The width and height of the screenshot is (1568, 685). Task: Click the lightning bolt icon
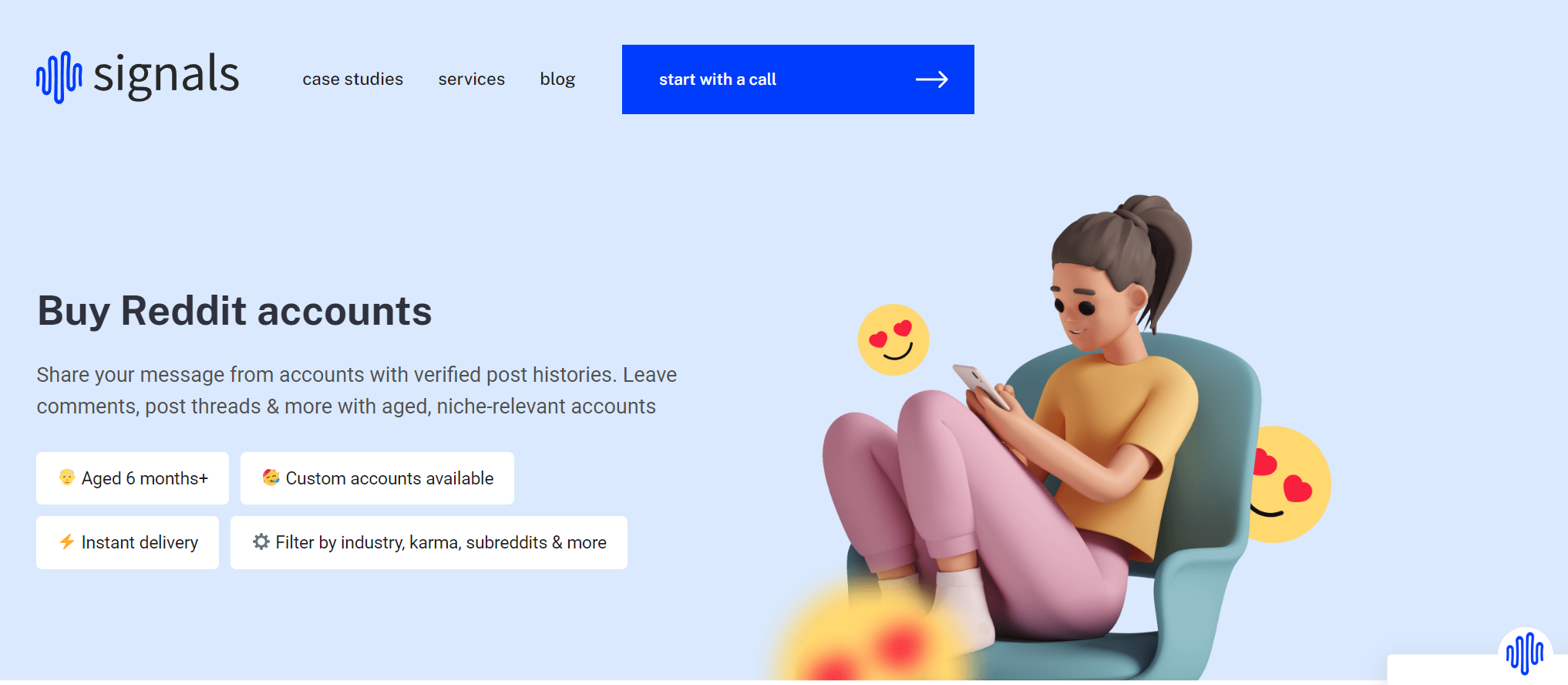67,542
